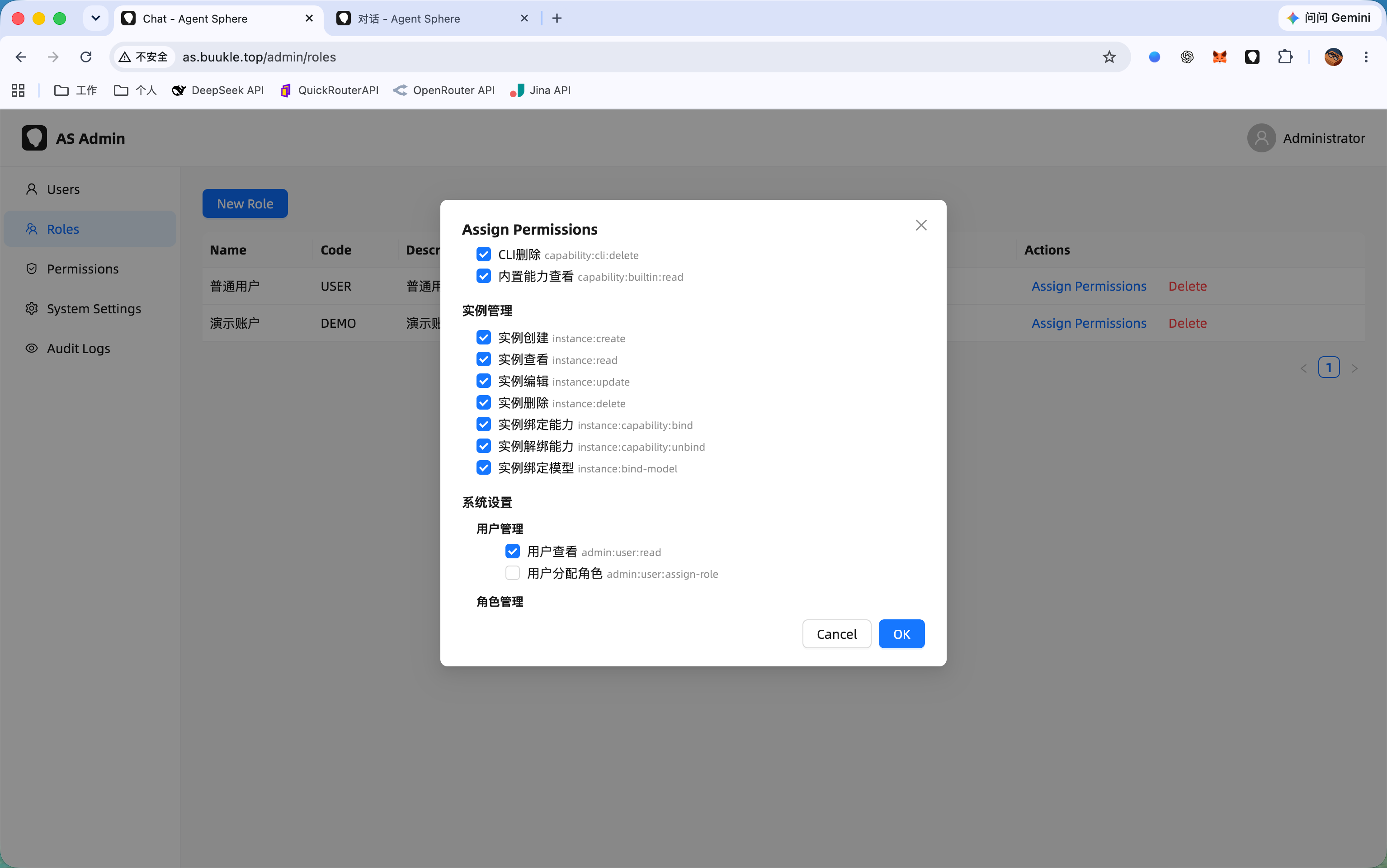Select pagination page 1
1387x868 pixels.
coord(1328,368)
